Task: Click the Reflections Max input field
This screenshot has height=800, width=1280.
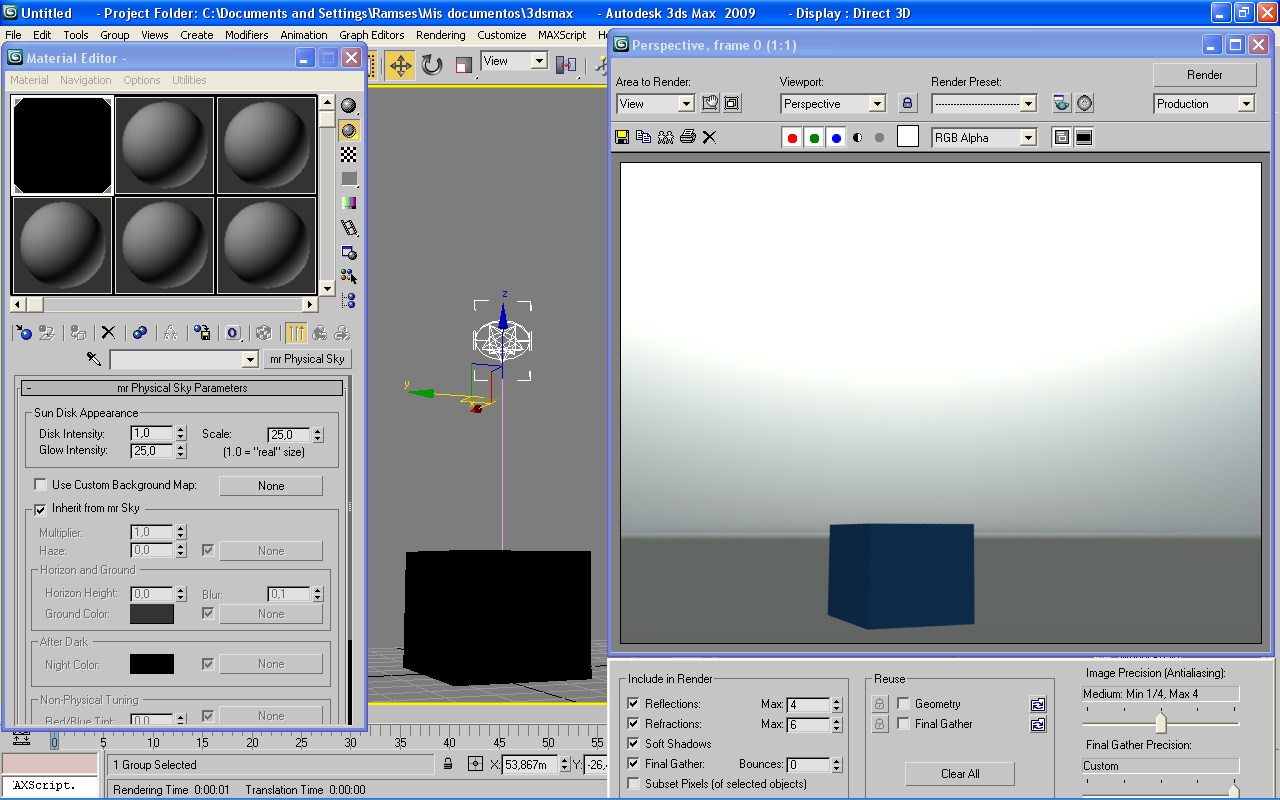Action: click(x=809, y=705)
